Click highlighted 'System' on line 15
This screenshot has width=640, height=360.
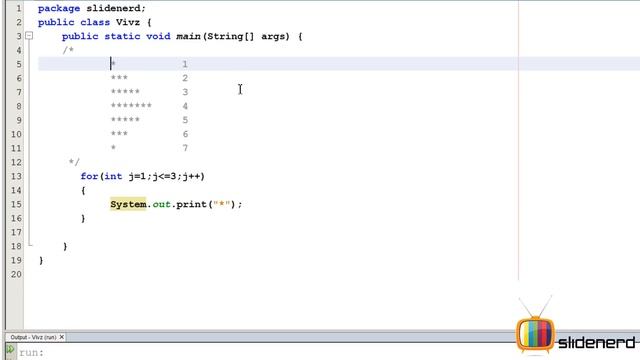pos(128,204)
